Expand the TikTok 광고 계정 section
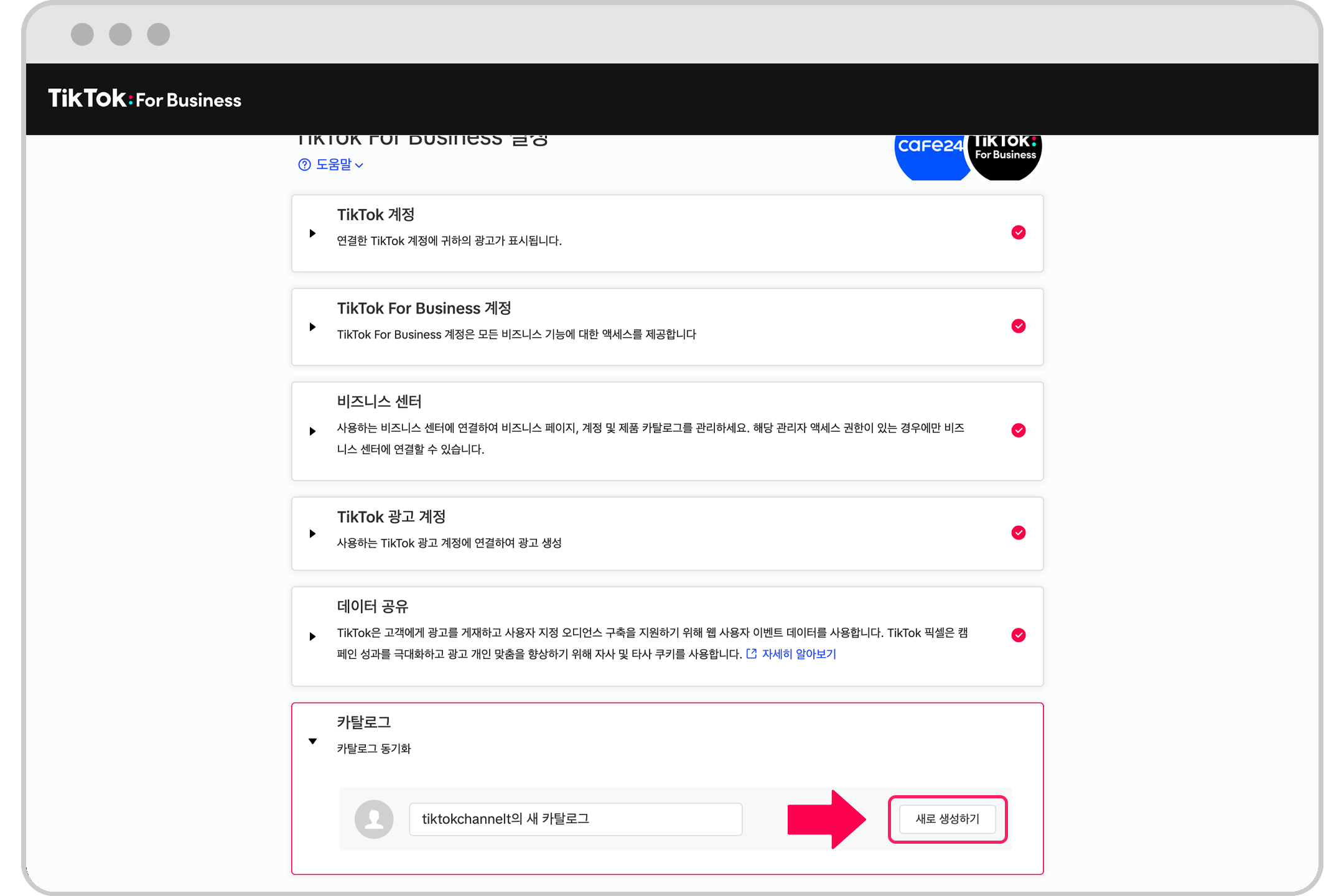The image size is (1344, 896). coord(312,534)
